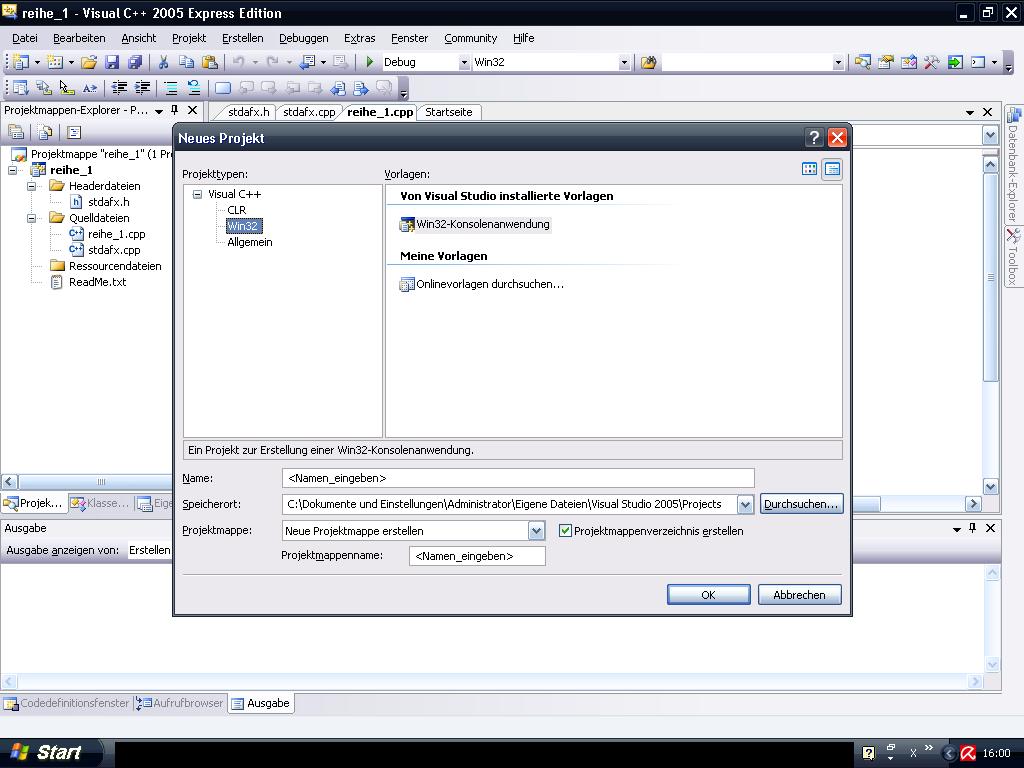Click the Save All toolbar icon

coord(135,62)
